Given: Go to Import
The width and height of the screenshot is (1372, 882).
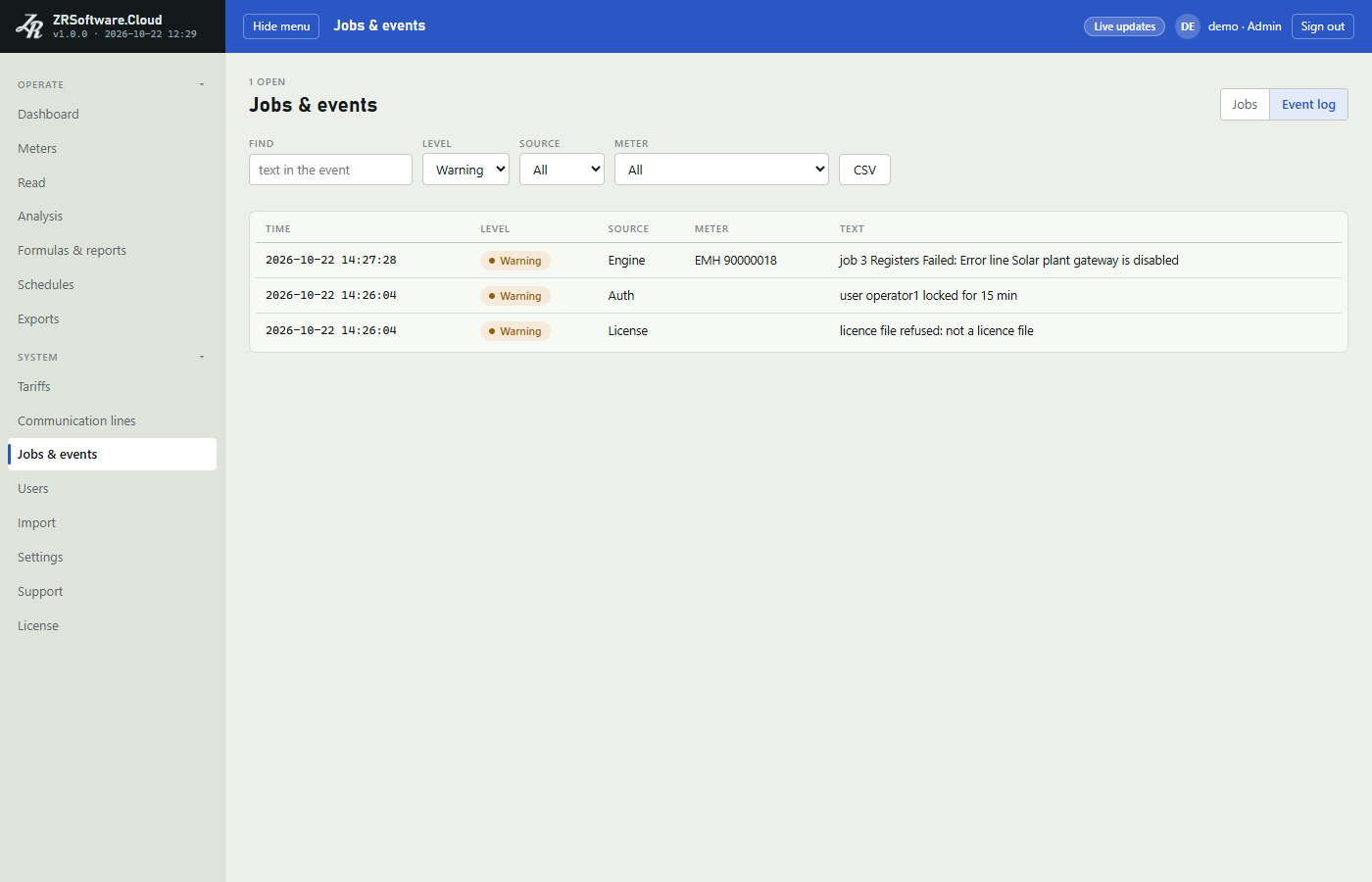Looking at the screenshot, I should (x=112, y=523).
